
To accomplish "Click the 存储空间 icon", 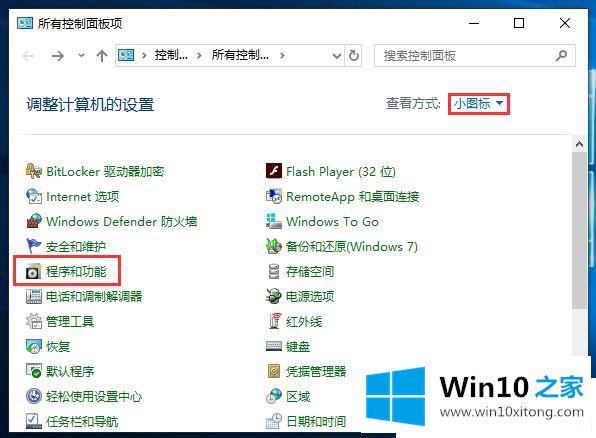I will click(x=274, y=271).
